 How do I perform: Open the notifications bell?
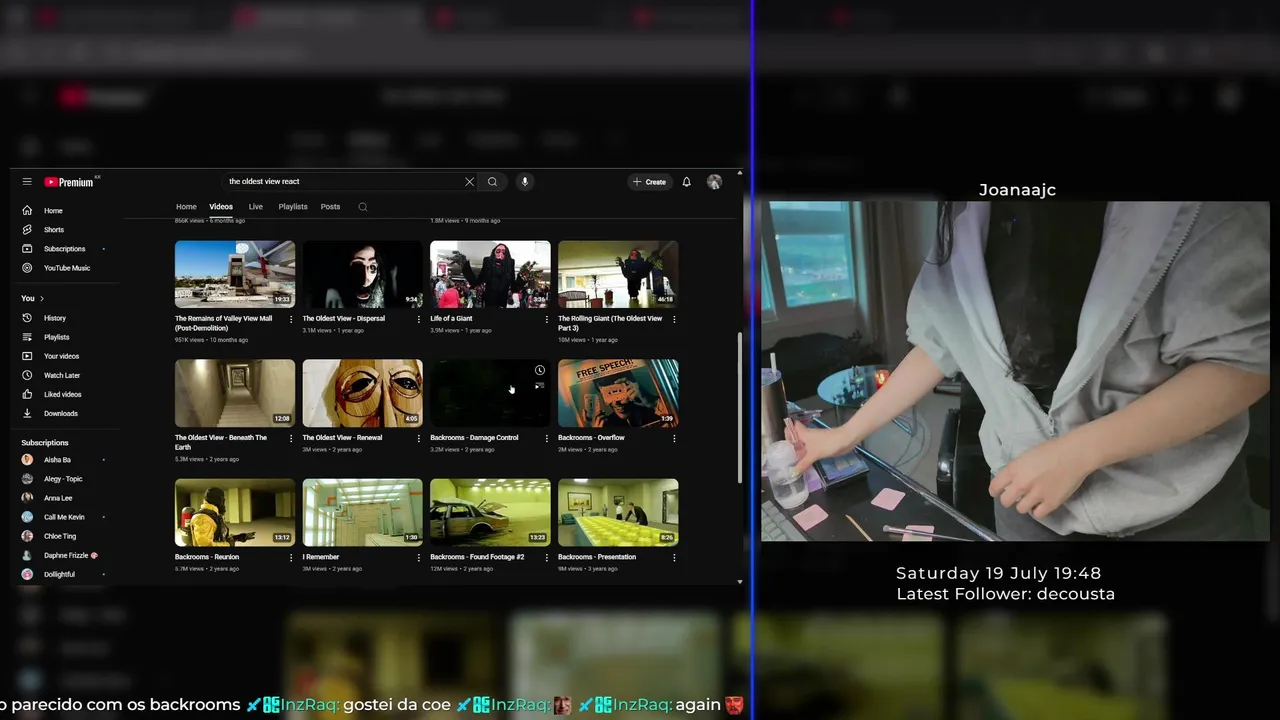pyautogui.click(x=686, y=182)
